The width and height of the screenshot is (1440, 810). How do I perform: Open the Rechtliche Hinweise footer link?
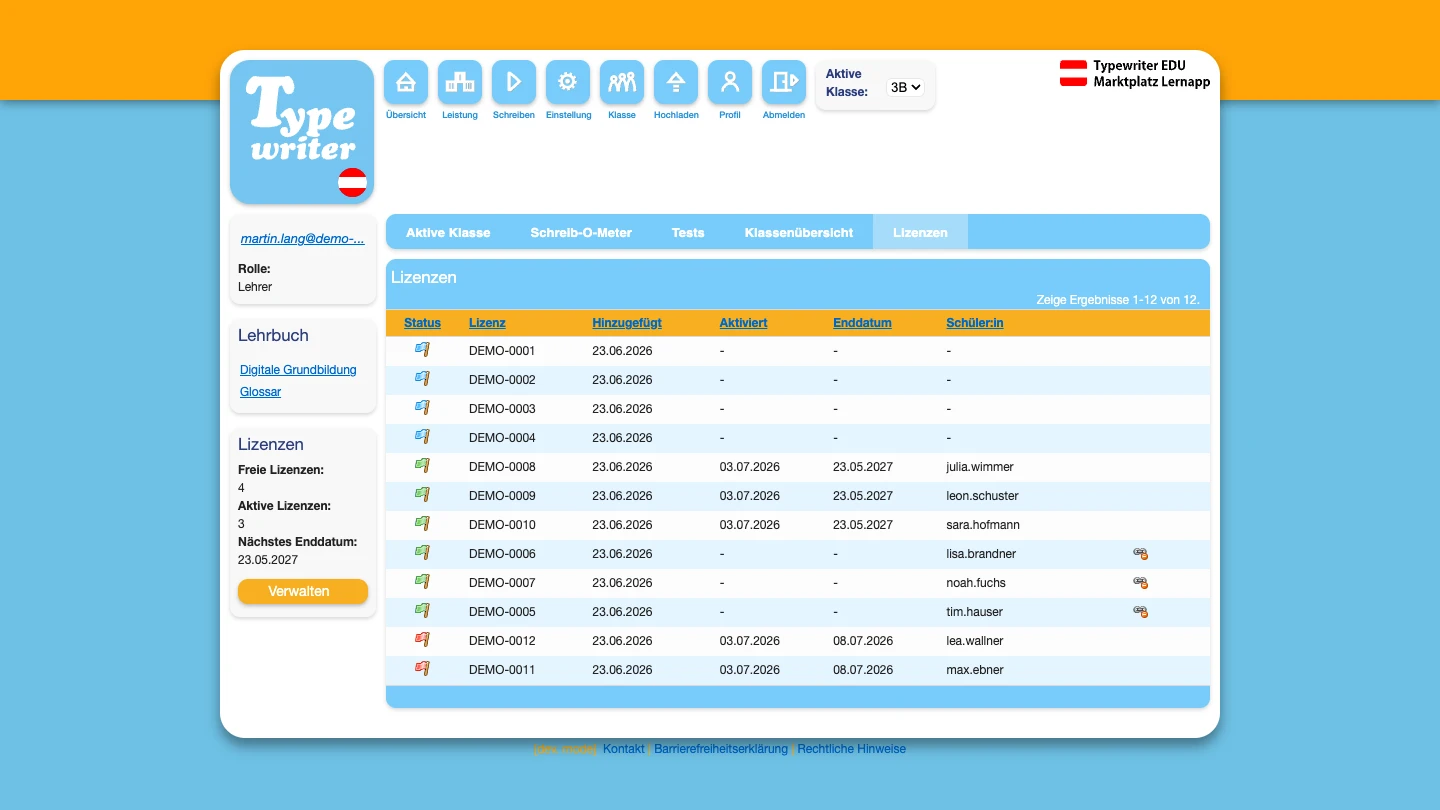(x=852, y=749)
